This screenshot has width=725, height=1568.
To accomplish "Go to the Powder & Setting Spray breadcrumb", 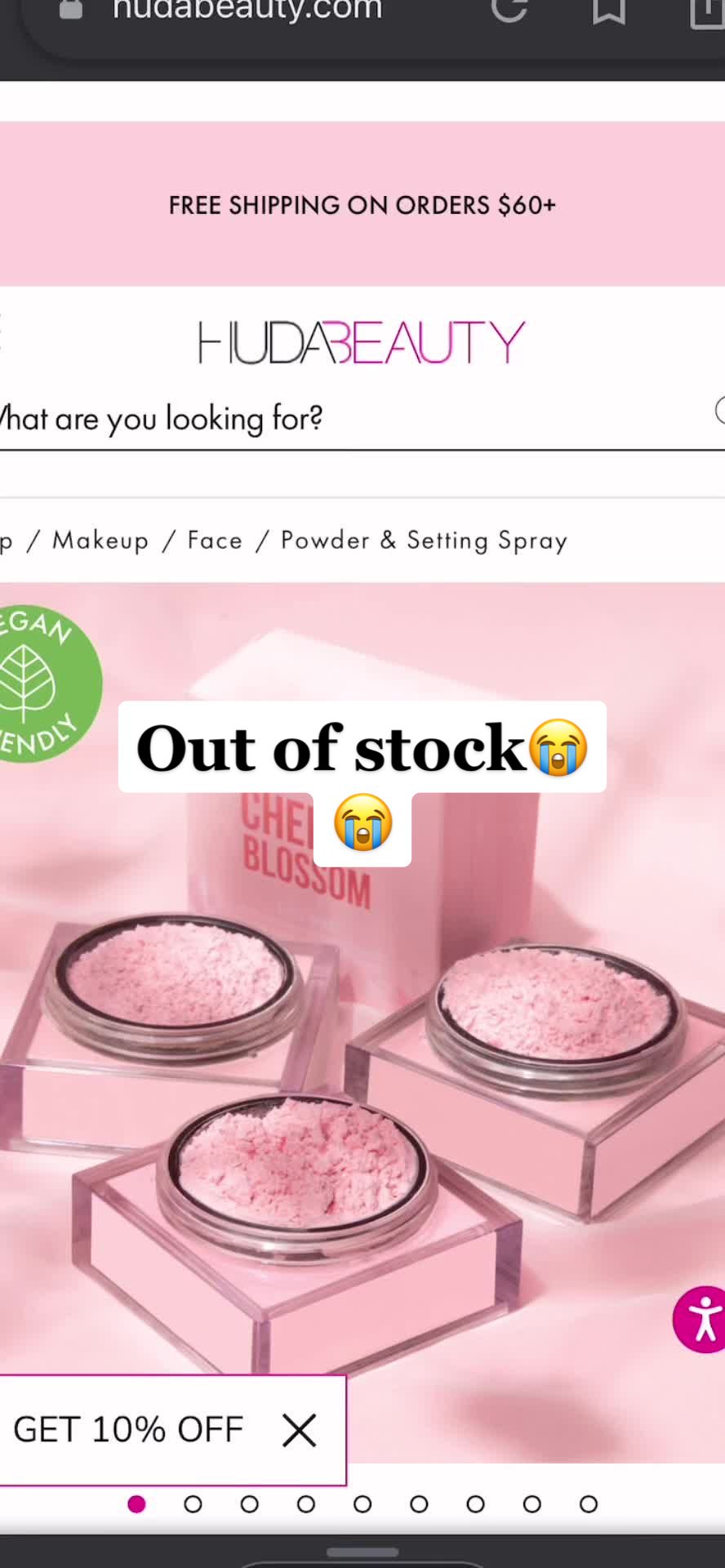I will click(424, 541).
